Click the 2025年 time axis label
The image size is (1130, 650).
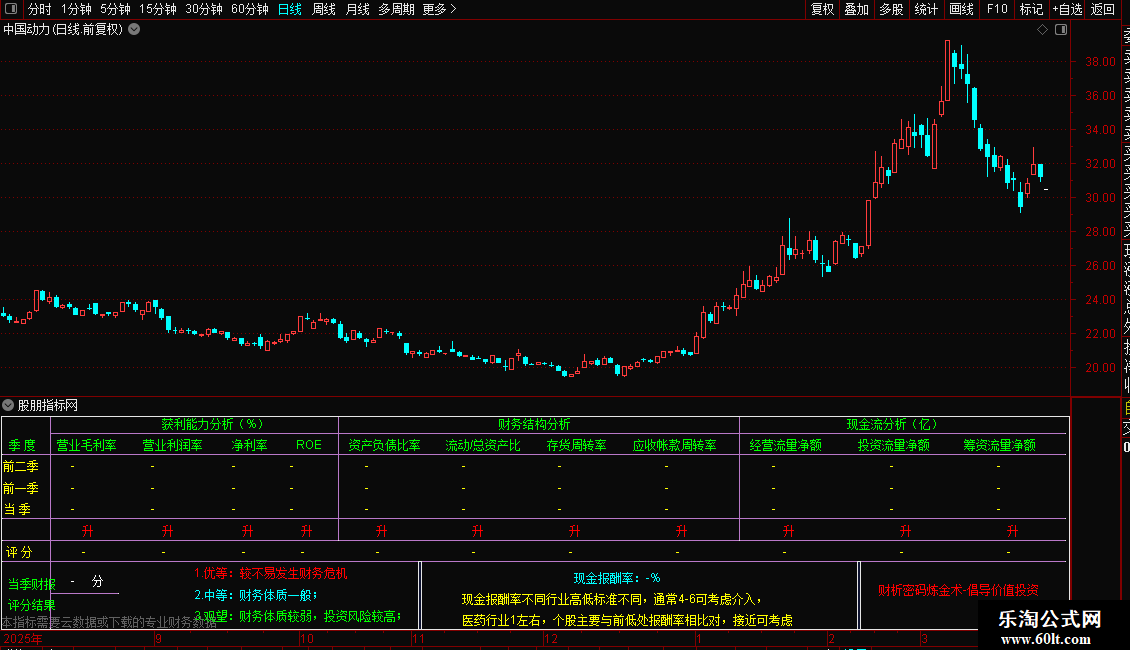22,638
